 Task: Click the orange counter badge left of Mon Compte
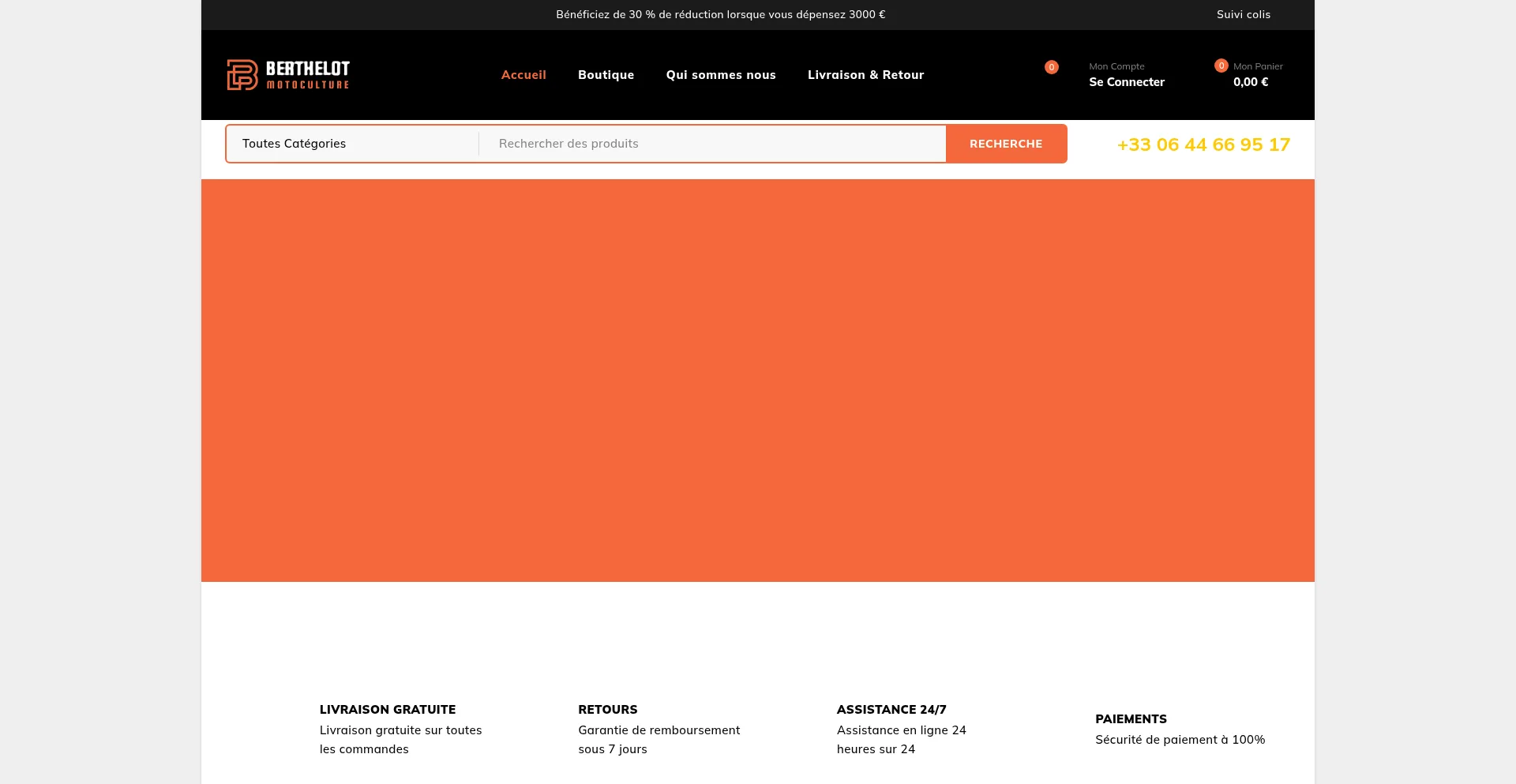coord(1051,67)
